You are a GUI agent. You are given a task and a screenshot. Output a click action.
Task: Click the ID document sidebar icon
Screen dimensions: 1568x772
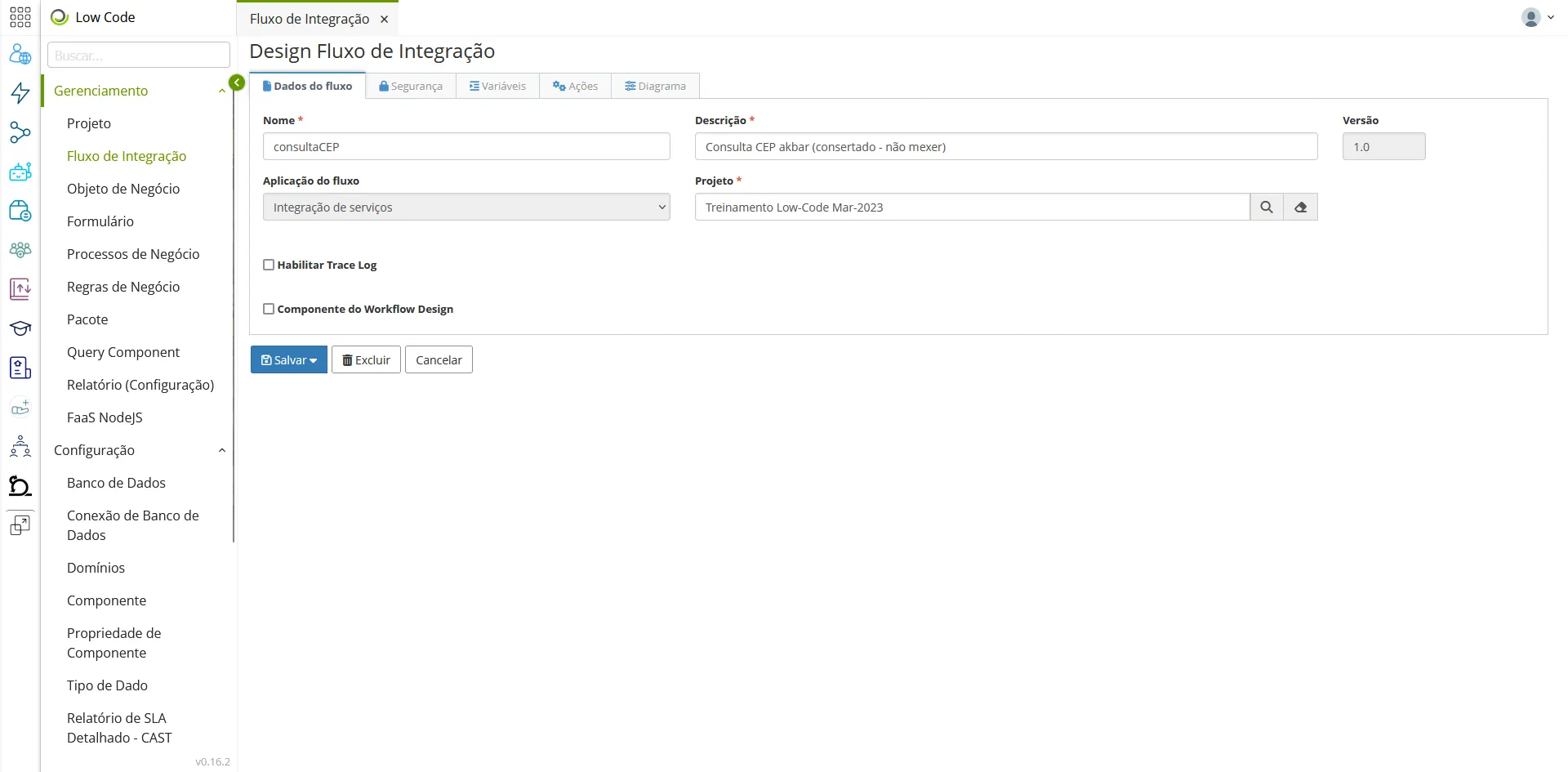point(20,368)
